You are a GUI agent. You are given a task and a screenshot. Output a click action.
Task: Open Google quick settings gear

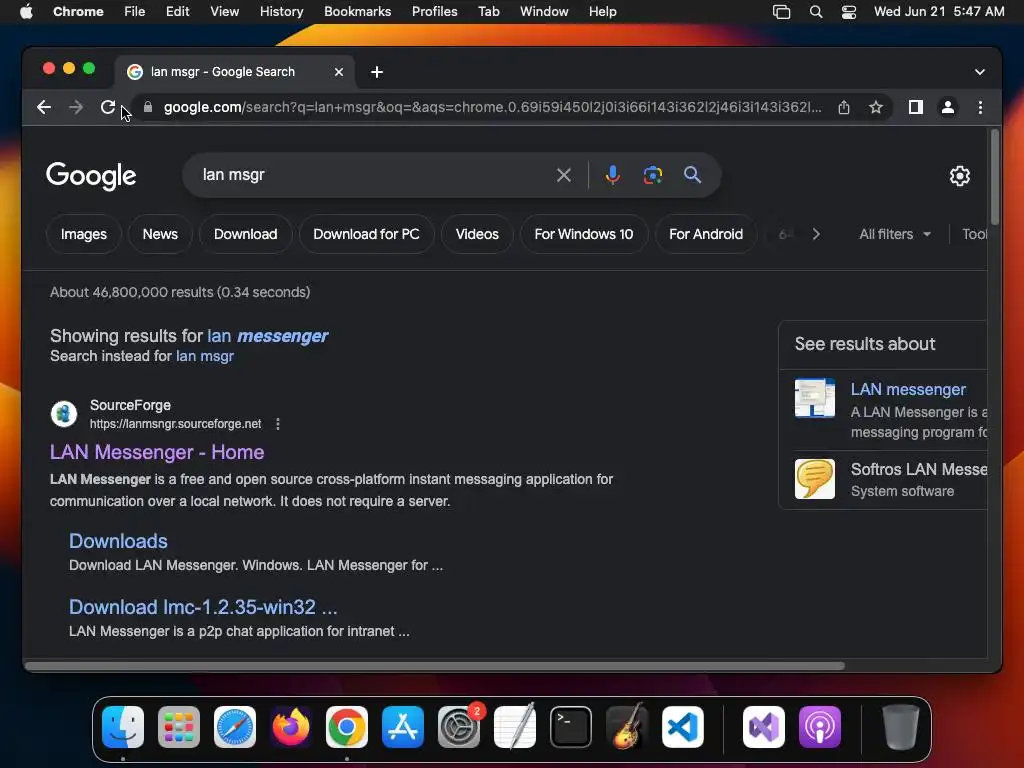[959, 176]
